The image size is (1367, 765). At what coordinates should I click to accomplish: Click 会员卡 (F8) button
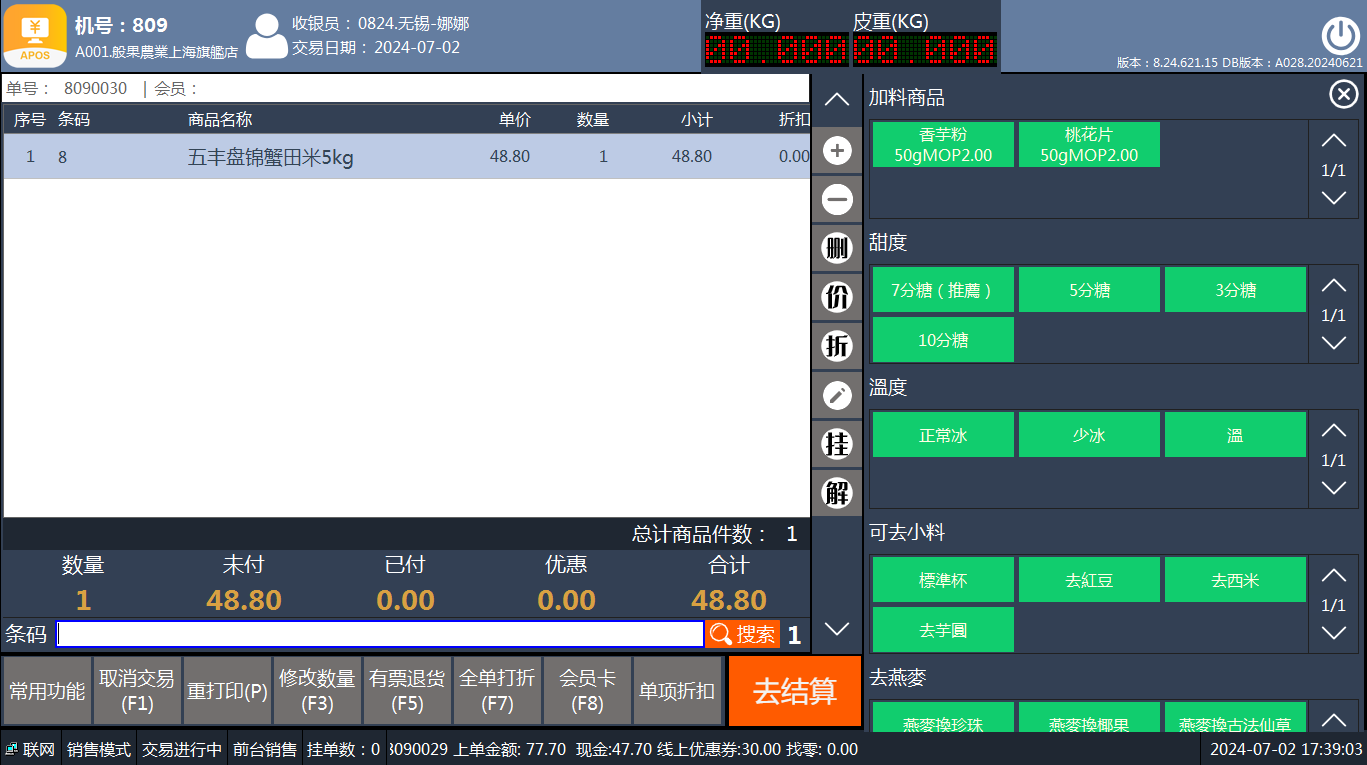[x=587, y=691]
